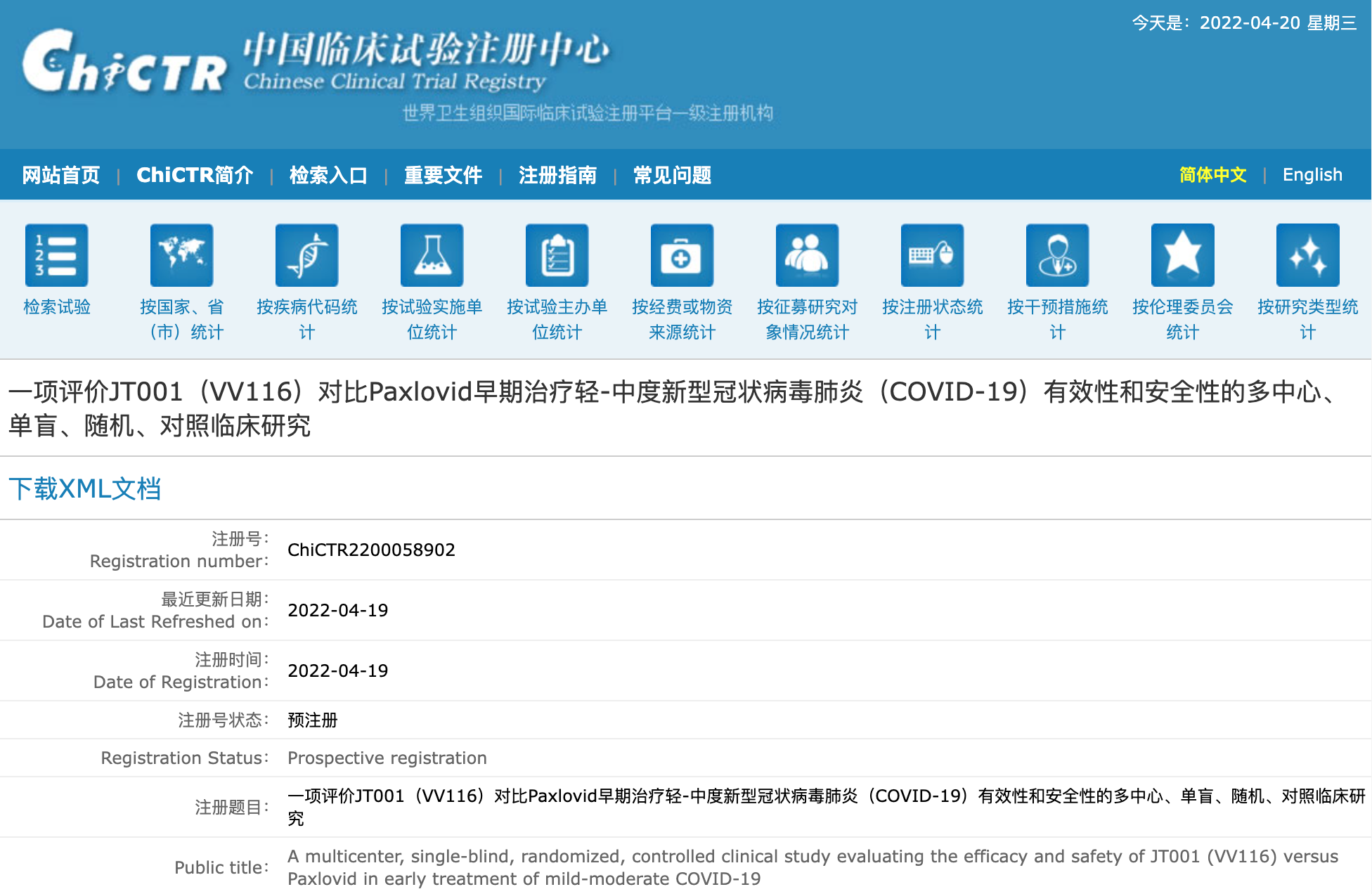Open the ChiCTR简介 menu item
1372x894 pixels.
[195, 175]
